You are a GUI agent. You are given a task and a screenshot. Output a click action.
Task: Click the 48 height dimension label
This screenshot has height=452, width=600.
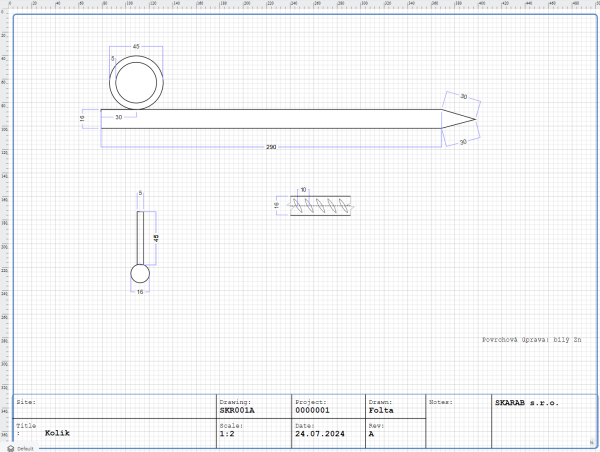click(157, 238)
